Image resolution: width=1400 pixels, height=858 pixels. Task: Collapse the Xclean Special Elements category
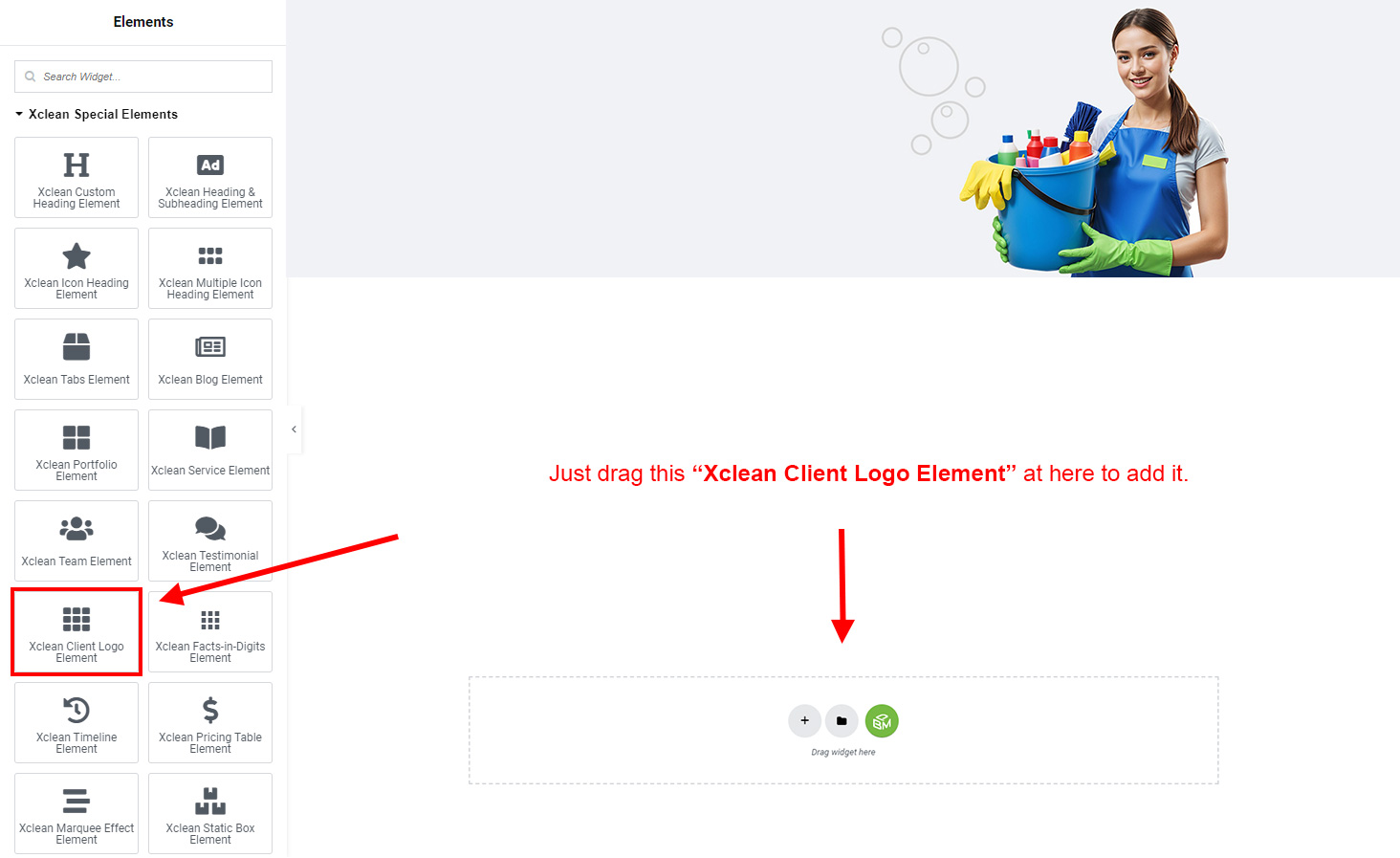(x=97, y=114)
